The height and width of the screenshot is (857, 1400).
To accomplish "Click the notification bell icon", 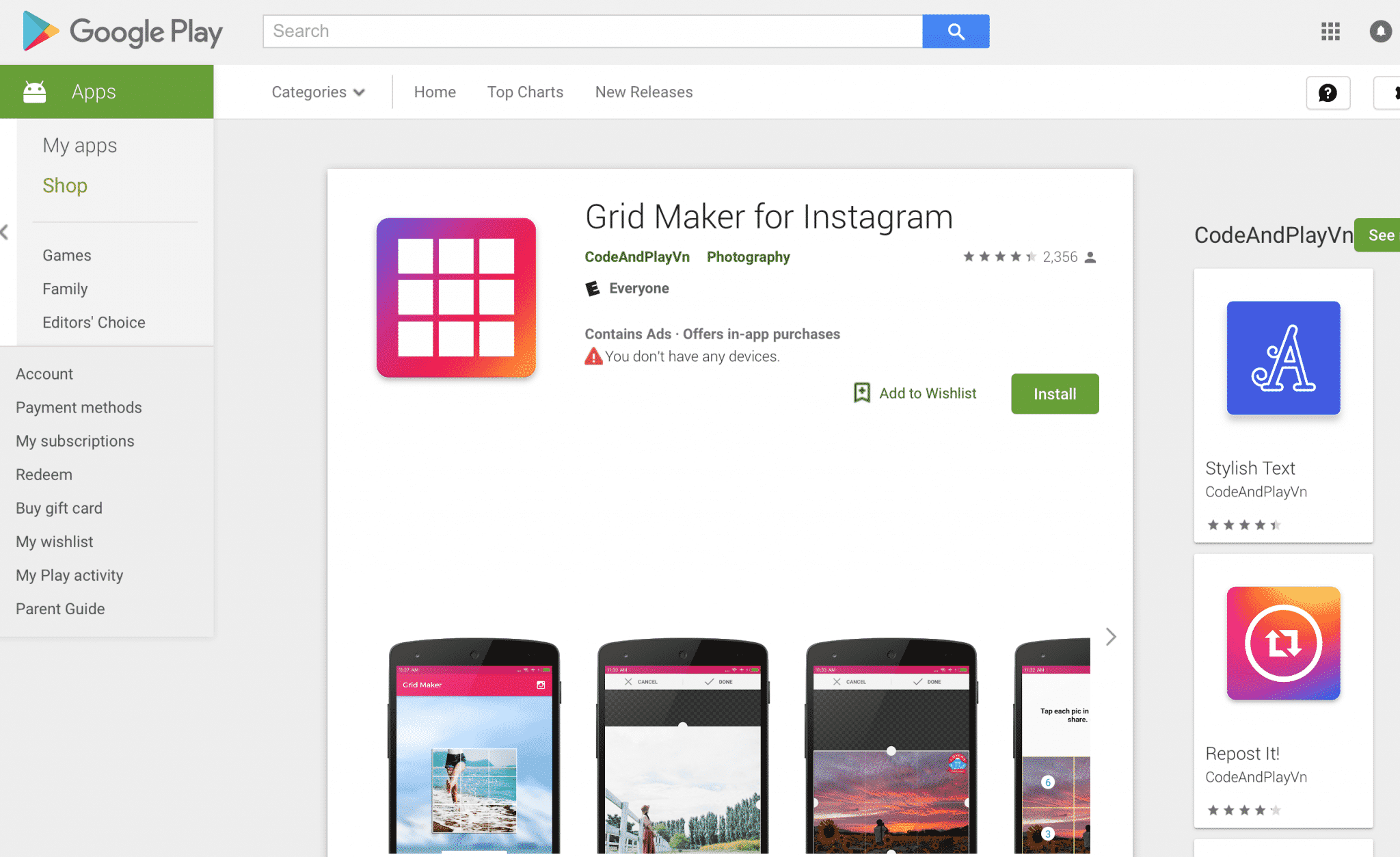I will [1380, 31].
